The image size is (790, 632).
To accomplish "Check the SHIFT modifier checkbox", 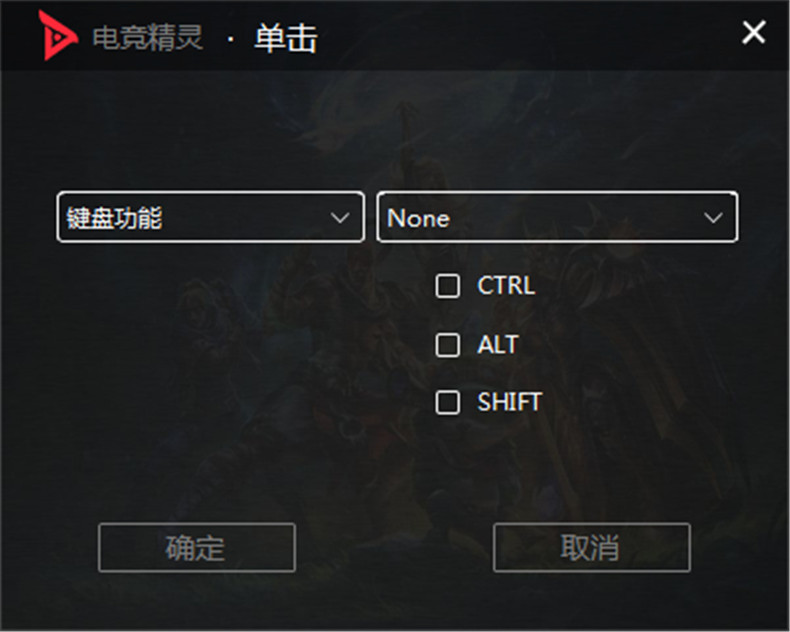I will tap(447, 402).
